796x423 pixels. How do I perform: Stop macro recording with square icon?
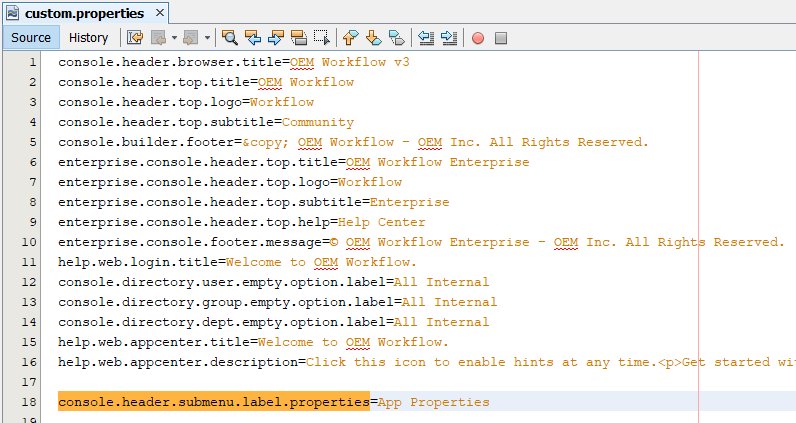(501, 38)
